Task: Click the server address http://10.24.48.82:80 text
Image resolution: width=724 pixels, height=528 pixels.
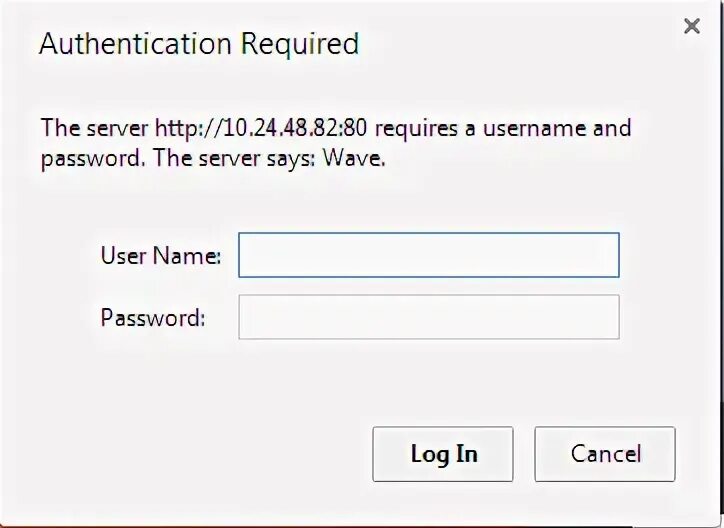Action: (x=261, y=128)
